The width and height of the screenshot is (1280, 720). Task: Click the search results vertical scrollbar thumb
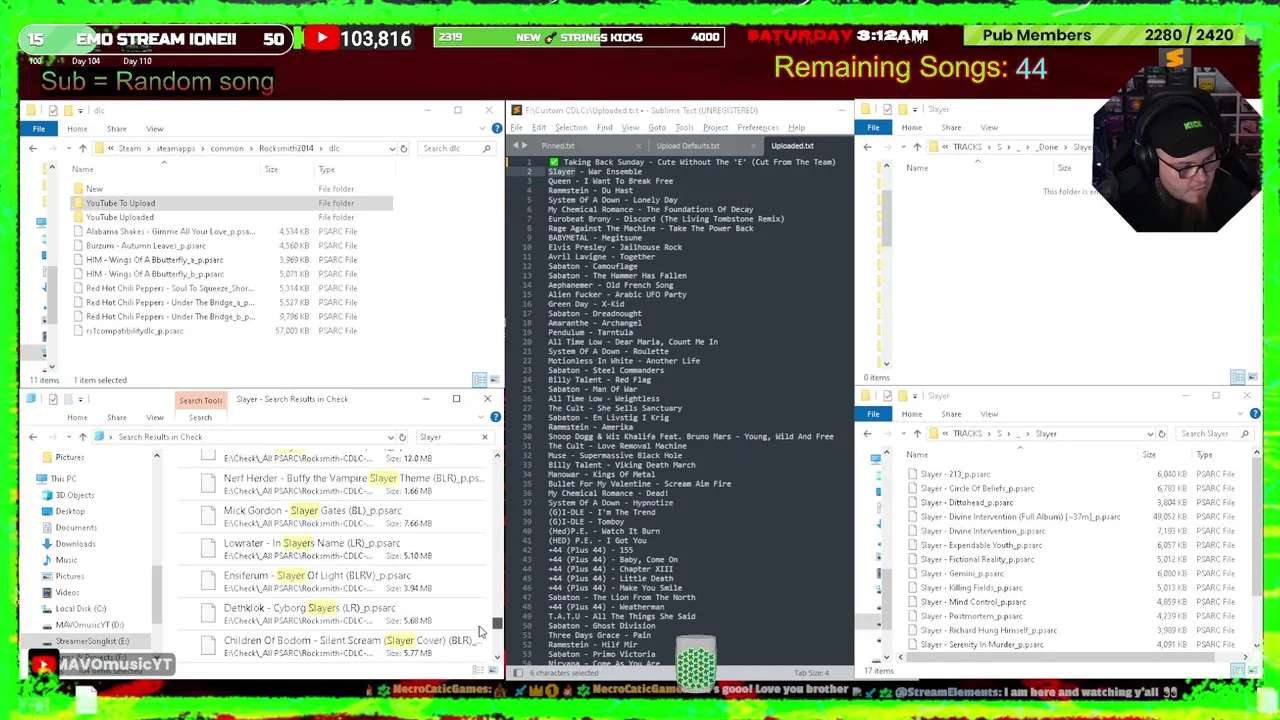(497, 624)
